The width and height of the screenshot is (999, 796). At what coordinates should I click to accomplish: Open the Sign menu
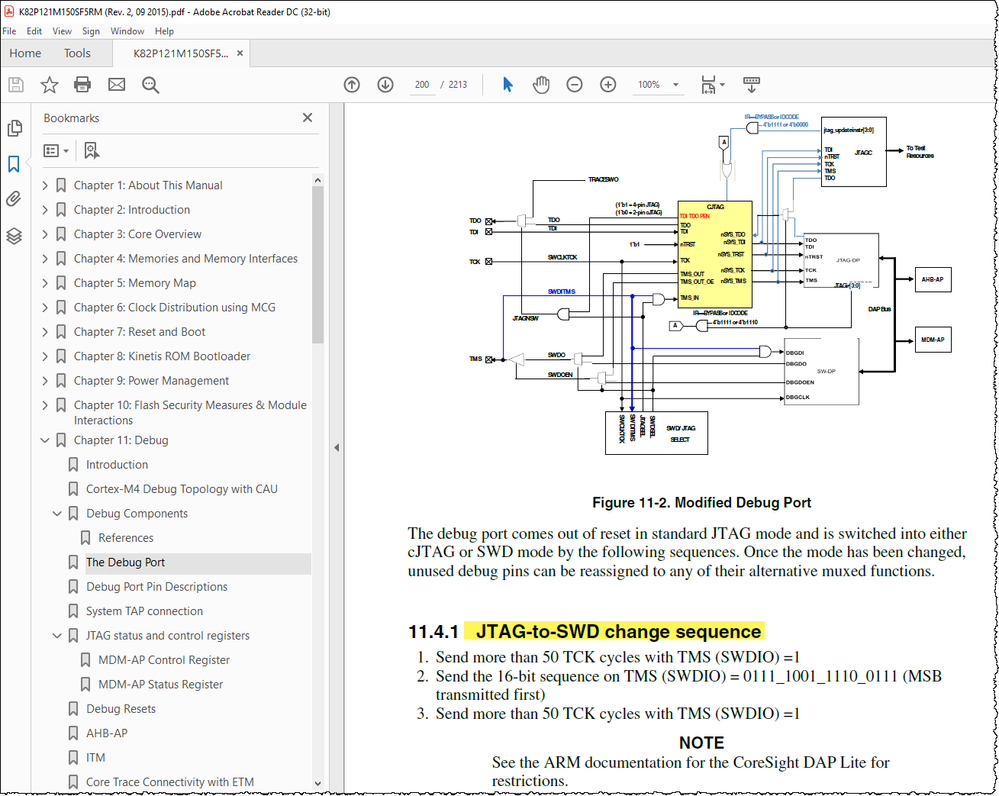pos(91,31)
